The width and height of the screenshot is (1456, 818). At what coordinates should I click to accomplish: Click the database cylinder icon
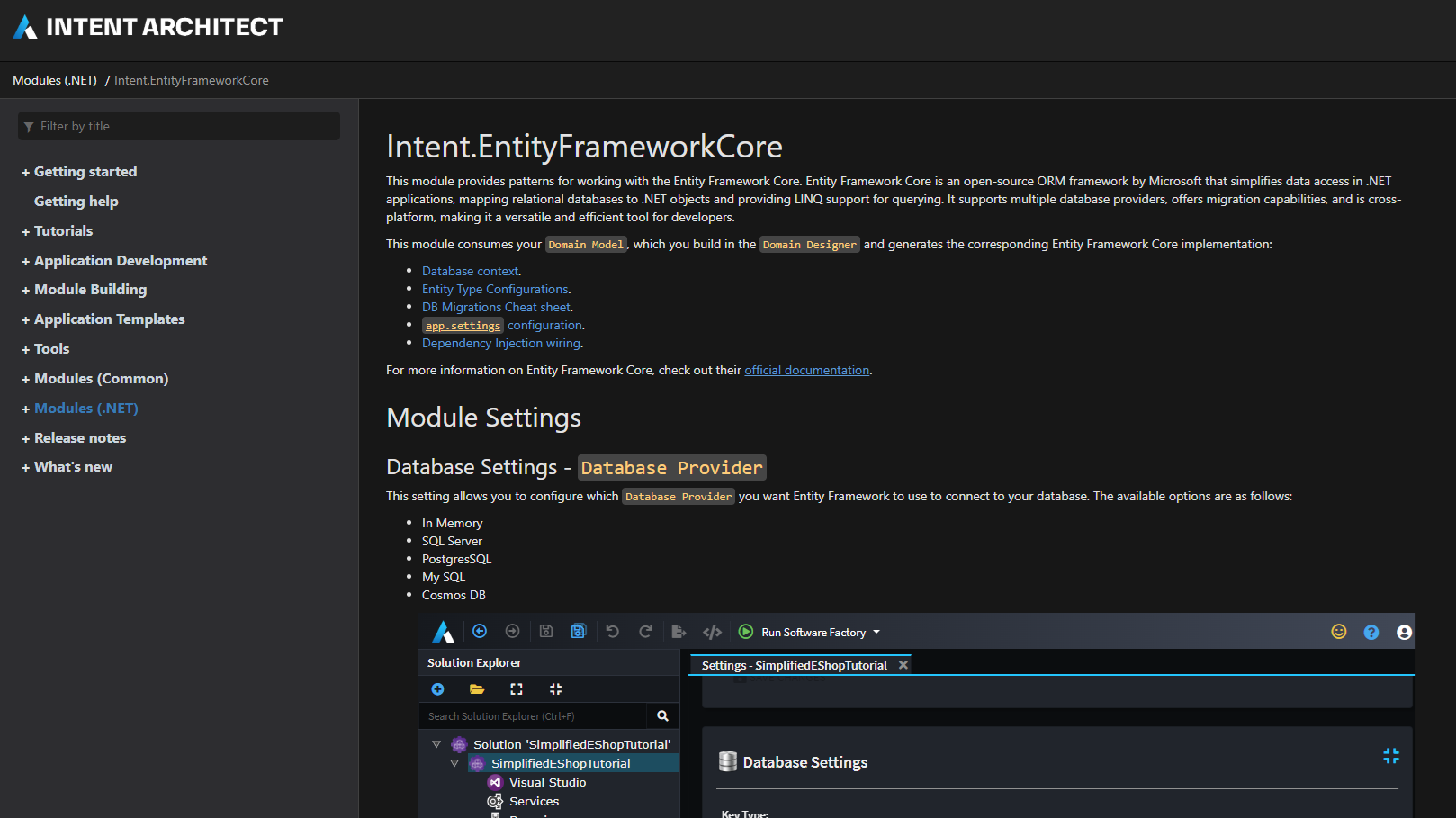pos(728,761)
